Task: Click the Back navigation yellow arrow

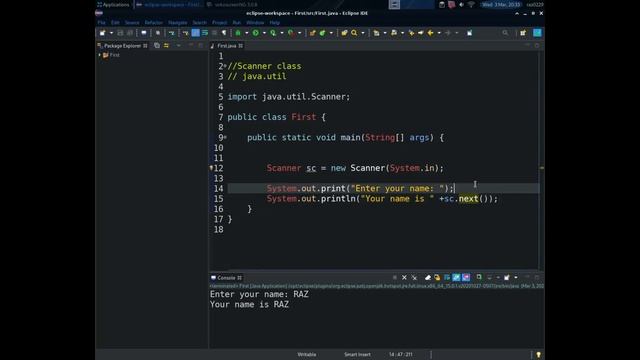Action: pos(430,33)
